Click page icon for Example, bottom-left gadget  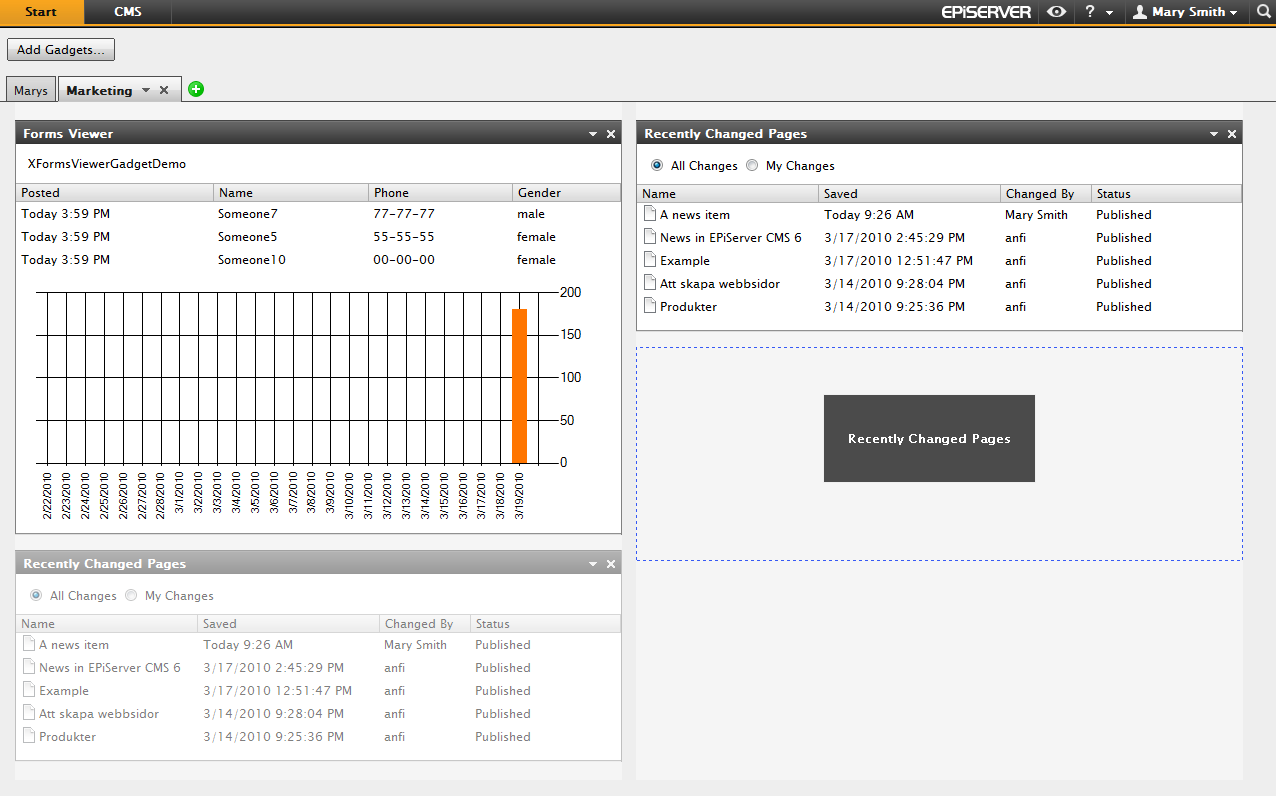tap(28, 690)
